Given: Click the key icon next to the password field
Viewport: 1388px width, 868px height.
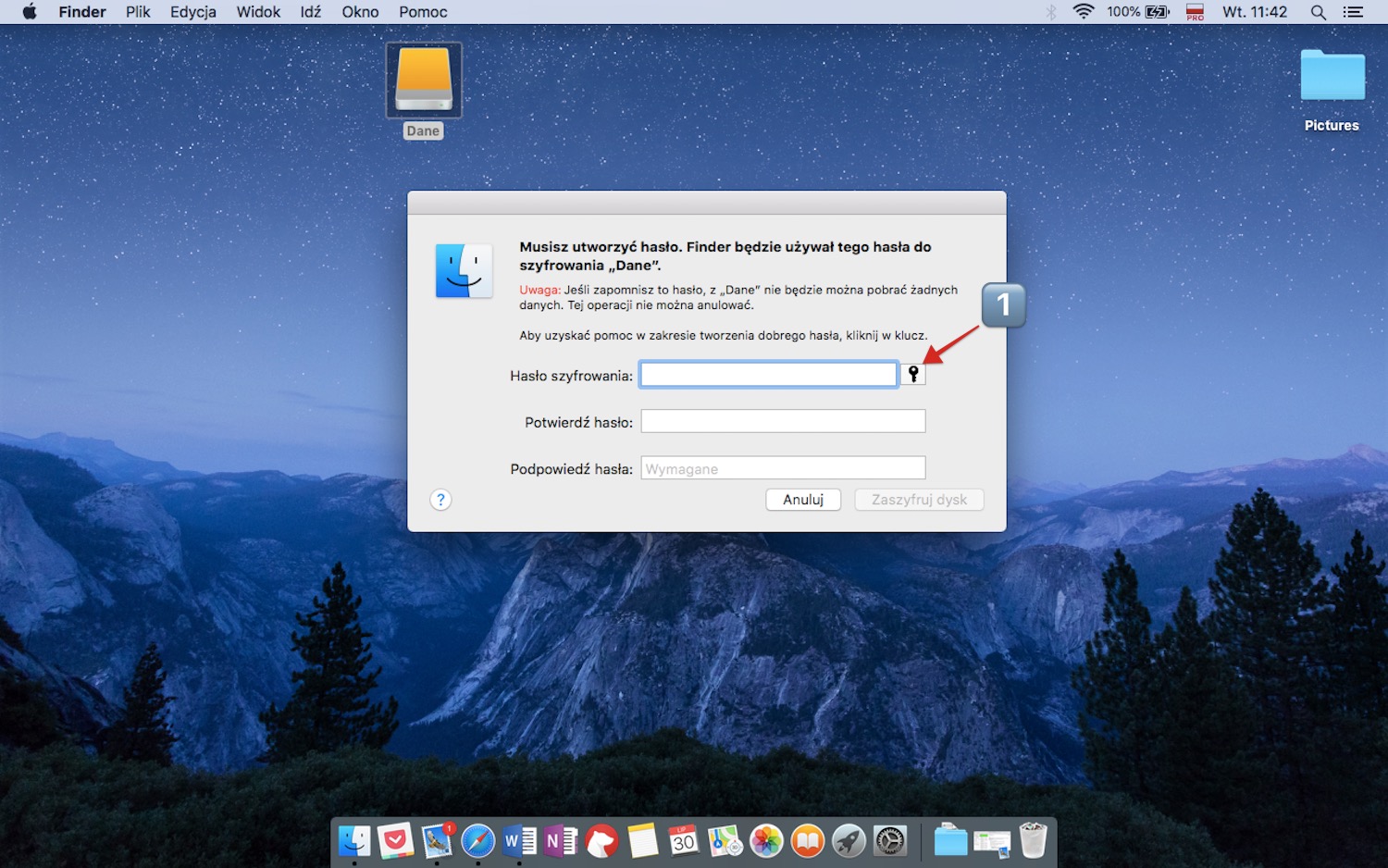Looking at the screenshot, I should (912, 373).
